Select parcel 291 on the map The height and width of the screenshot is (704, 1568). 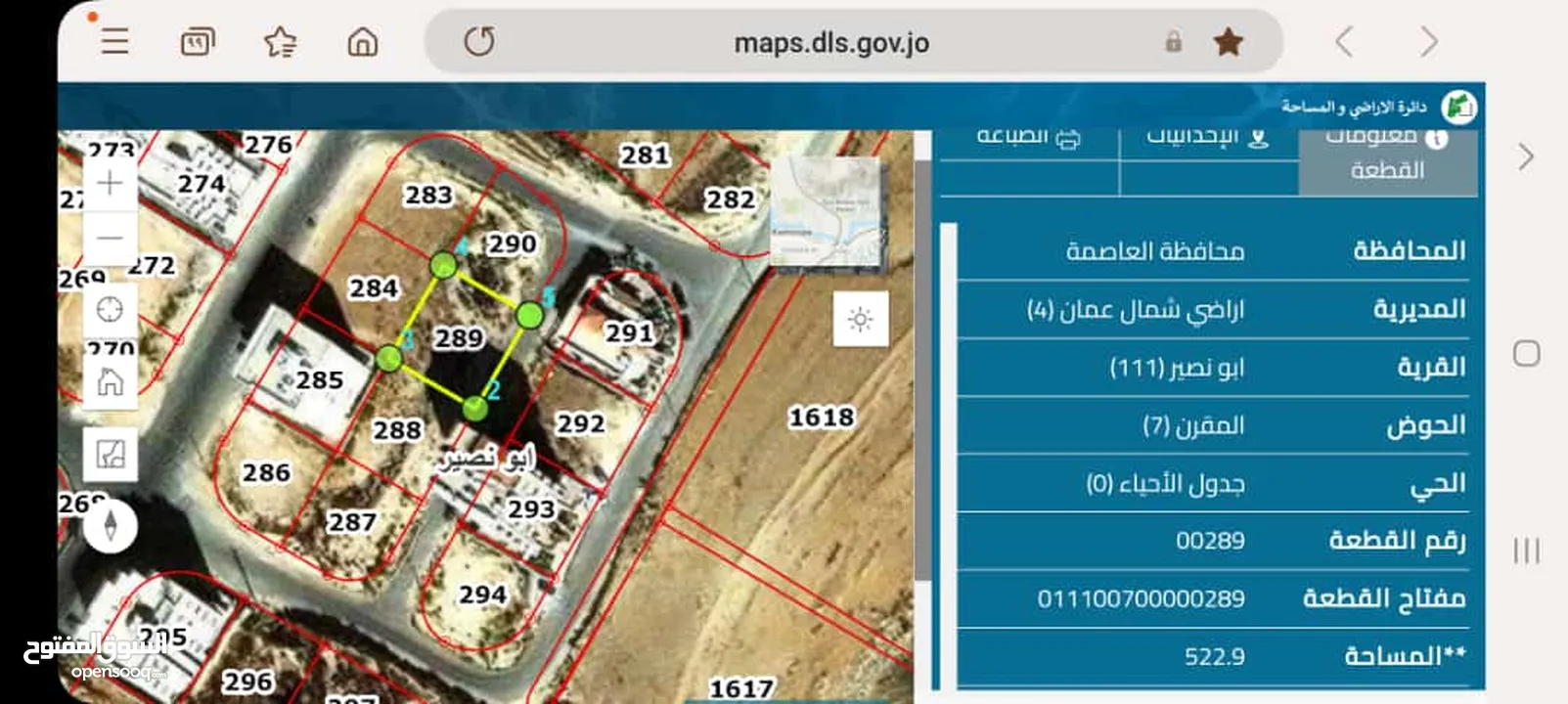point(629,333)
